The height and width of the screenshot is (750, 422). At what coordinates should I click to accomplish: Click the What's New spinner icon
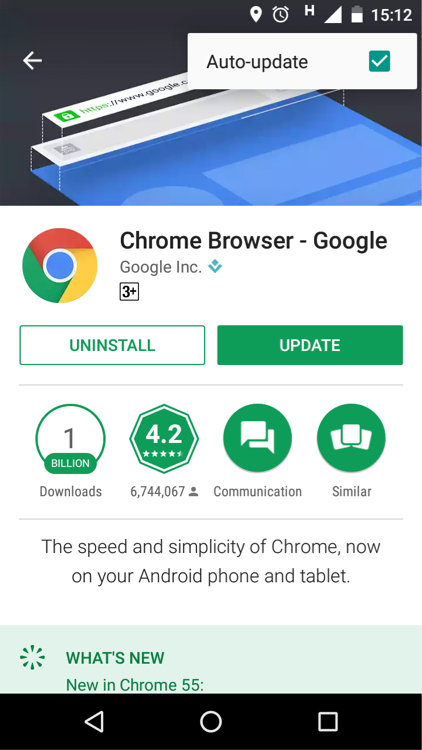pos(33,658)
